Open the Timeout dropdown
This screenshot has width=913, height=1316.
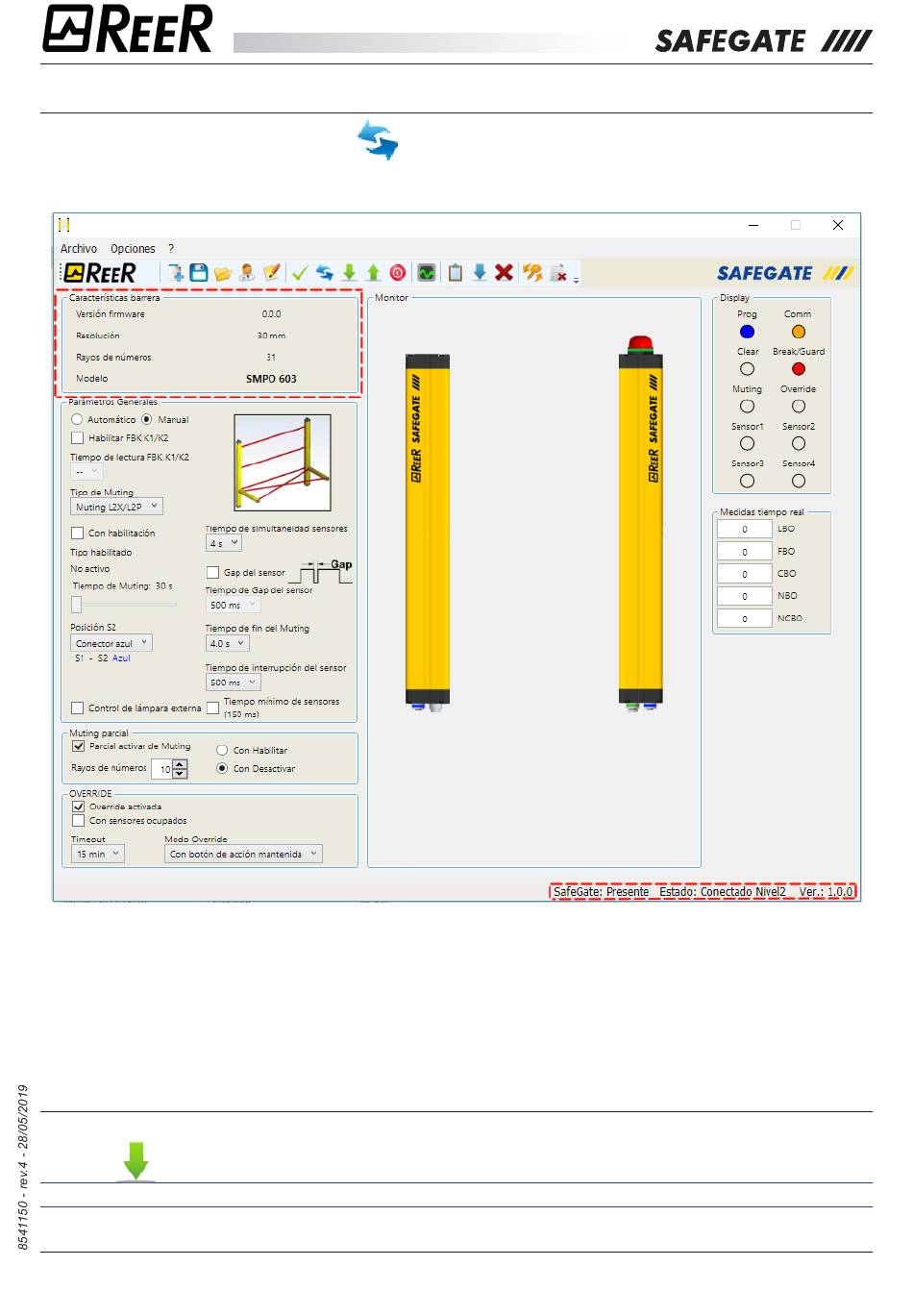[x=98, y=854]
